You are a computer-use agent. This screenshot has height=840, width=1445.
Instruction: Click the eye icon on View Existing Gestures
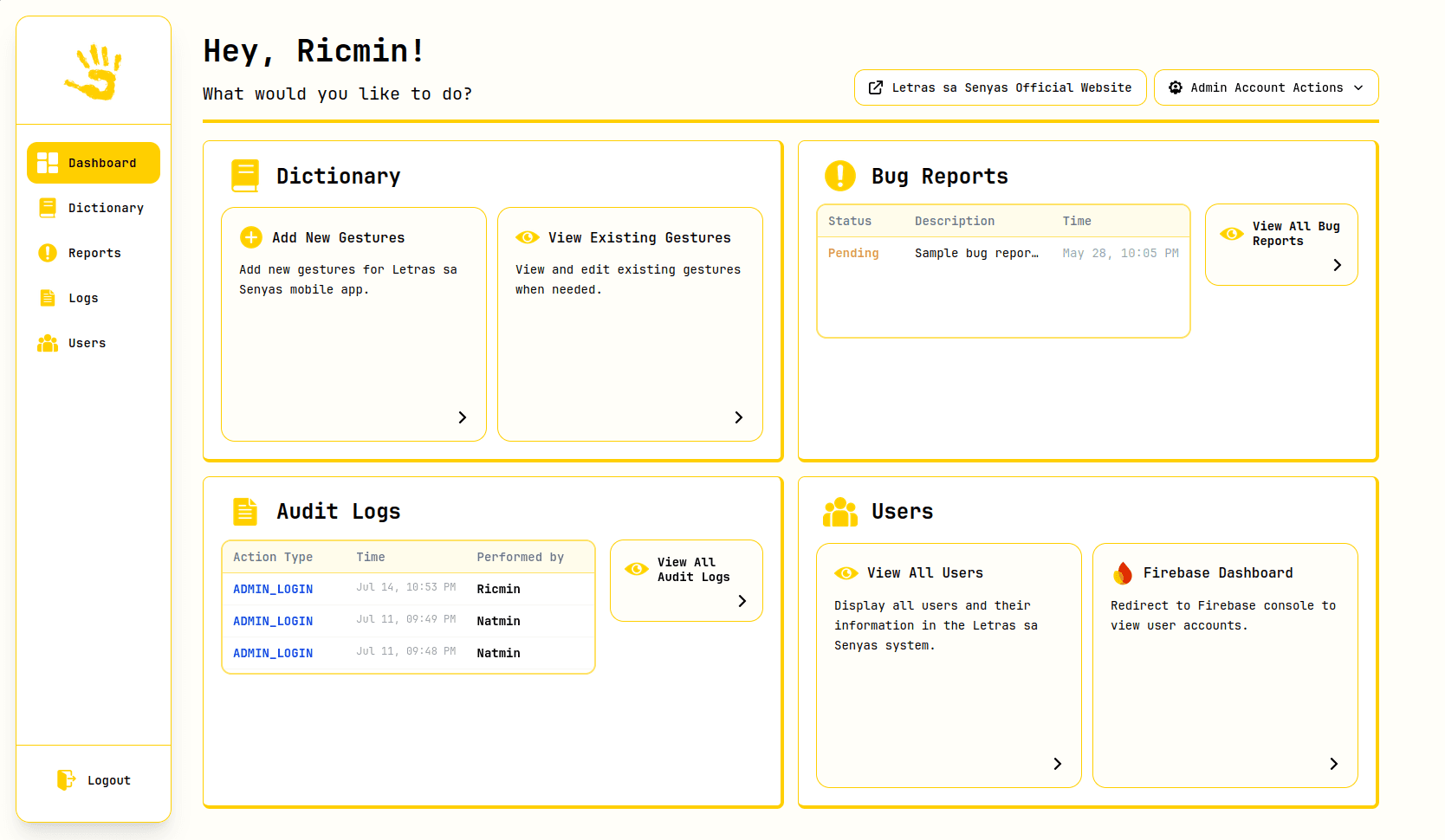tap(528, 237)
